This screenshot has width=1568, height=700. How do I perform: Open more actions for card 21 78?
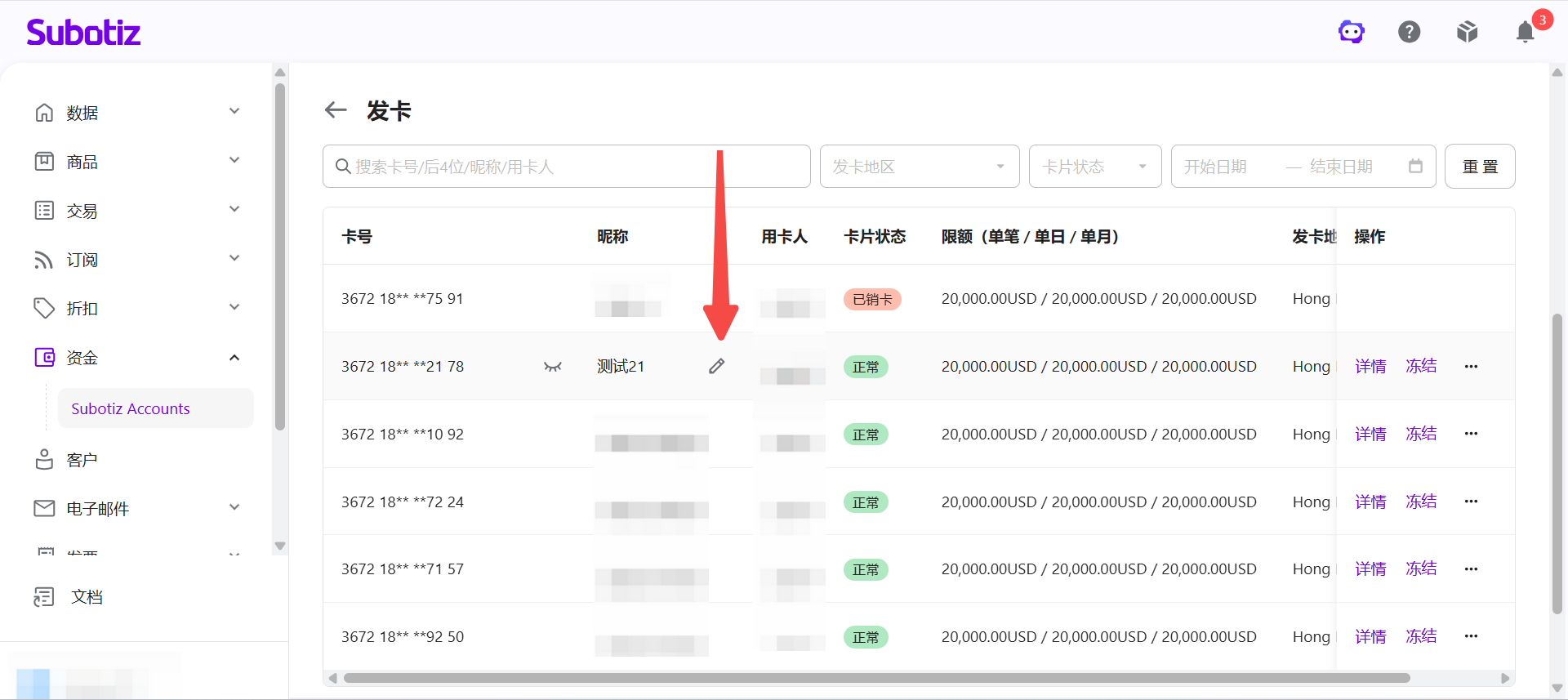pos(1471,367)
